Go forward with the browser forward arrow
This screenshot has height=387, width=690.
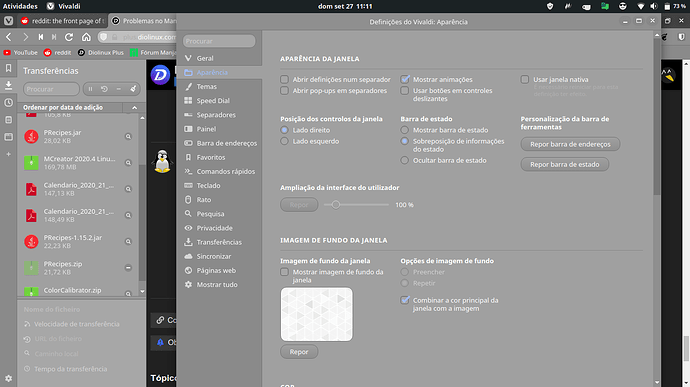pyautogui.click(x=25, y=37)
